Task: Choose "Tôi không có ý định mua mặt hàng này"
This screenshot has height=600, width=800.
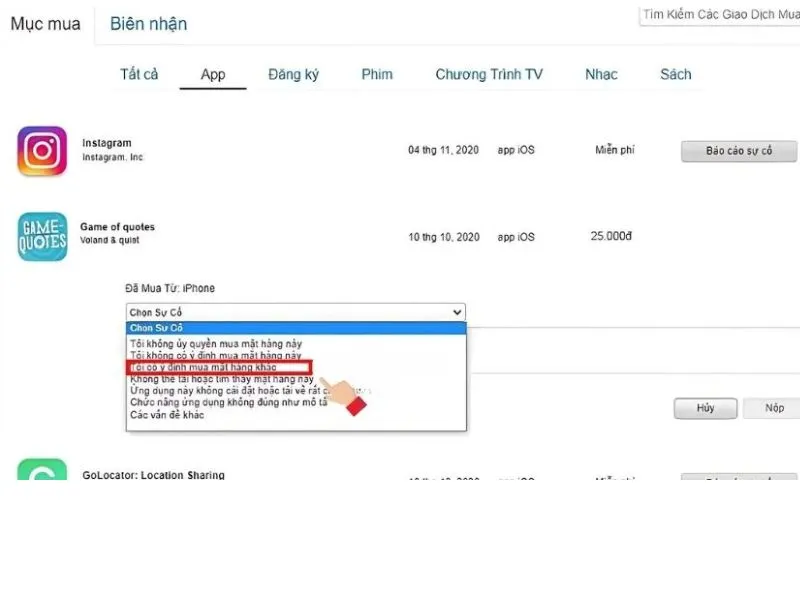Action: point(215,355)
